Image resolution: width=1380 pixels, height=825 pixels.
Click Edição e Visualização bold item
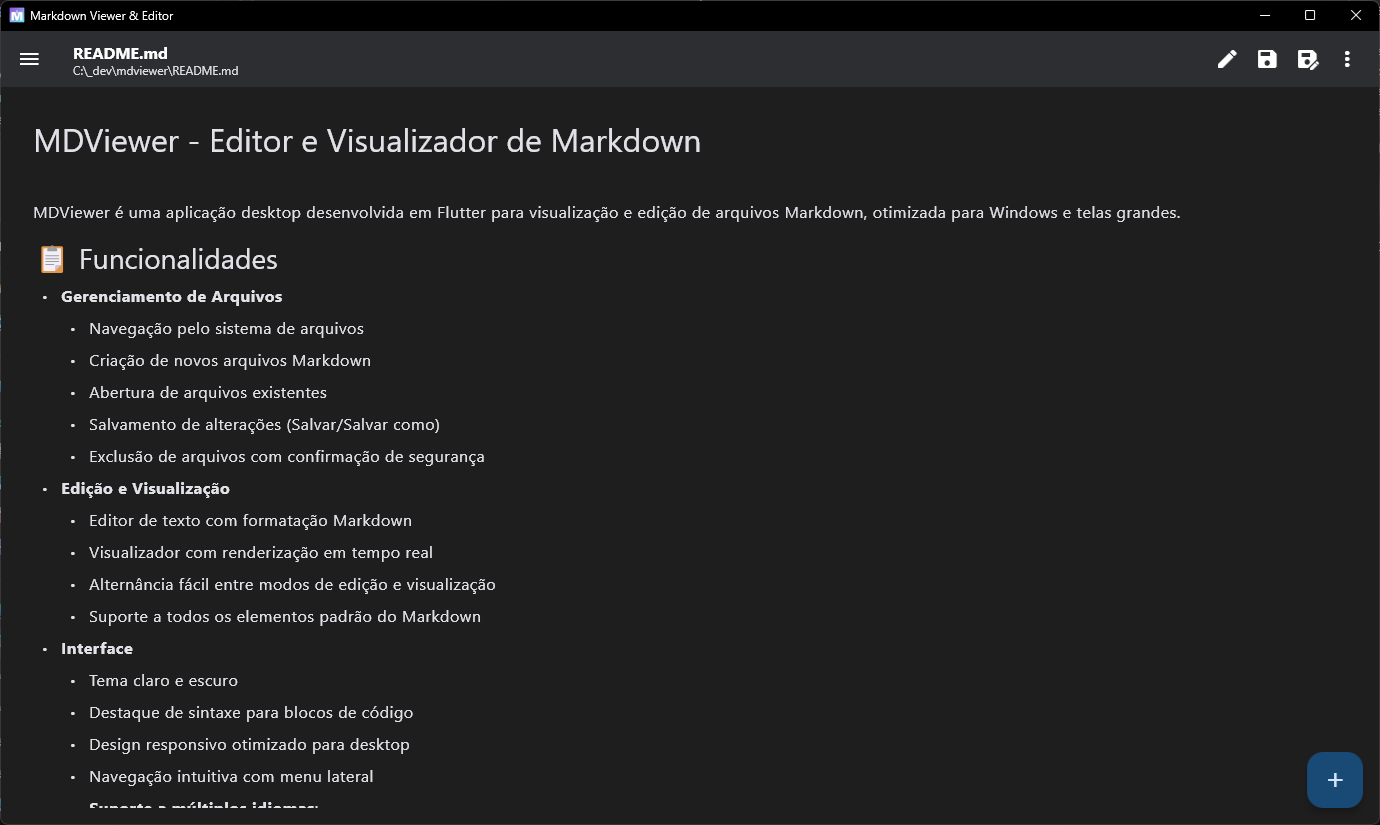[x=145, y=489]
